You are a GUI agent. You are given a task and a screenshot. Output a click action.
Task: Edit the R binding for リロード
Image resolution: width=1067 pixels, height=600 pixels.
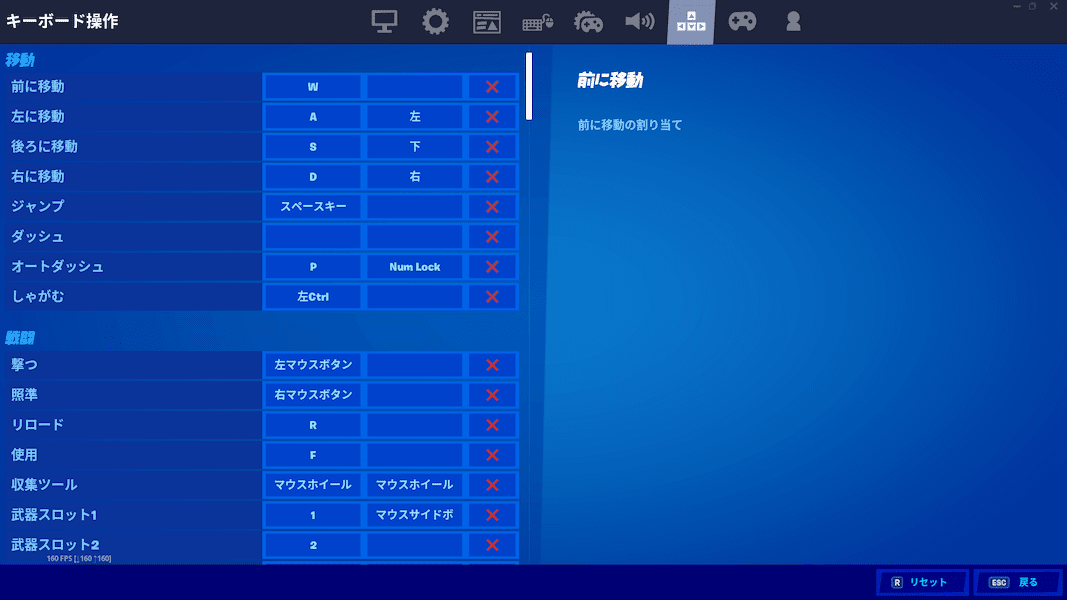(x=313, y=425)
